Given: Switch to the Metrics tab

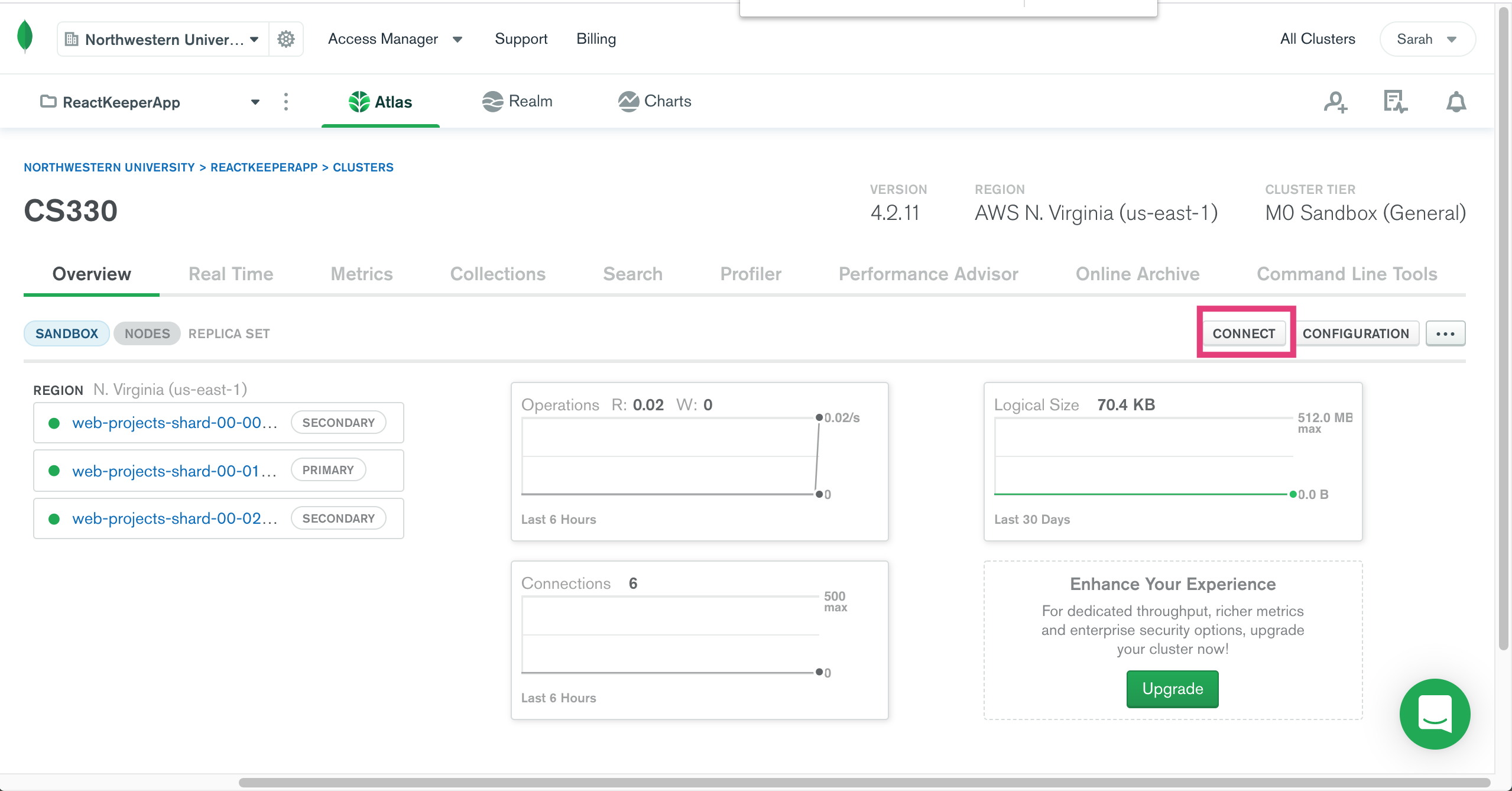Looking at the screenshot, I should (362, 274).
